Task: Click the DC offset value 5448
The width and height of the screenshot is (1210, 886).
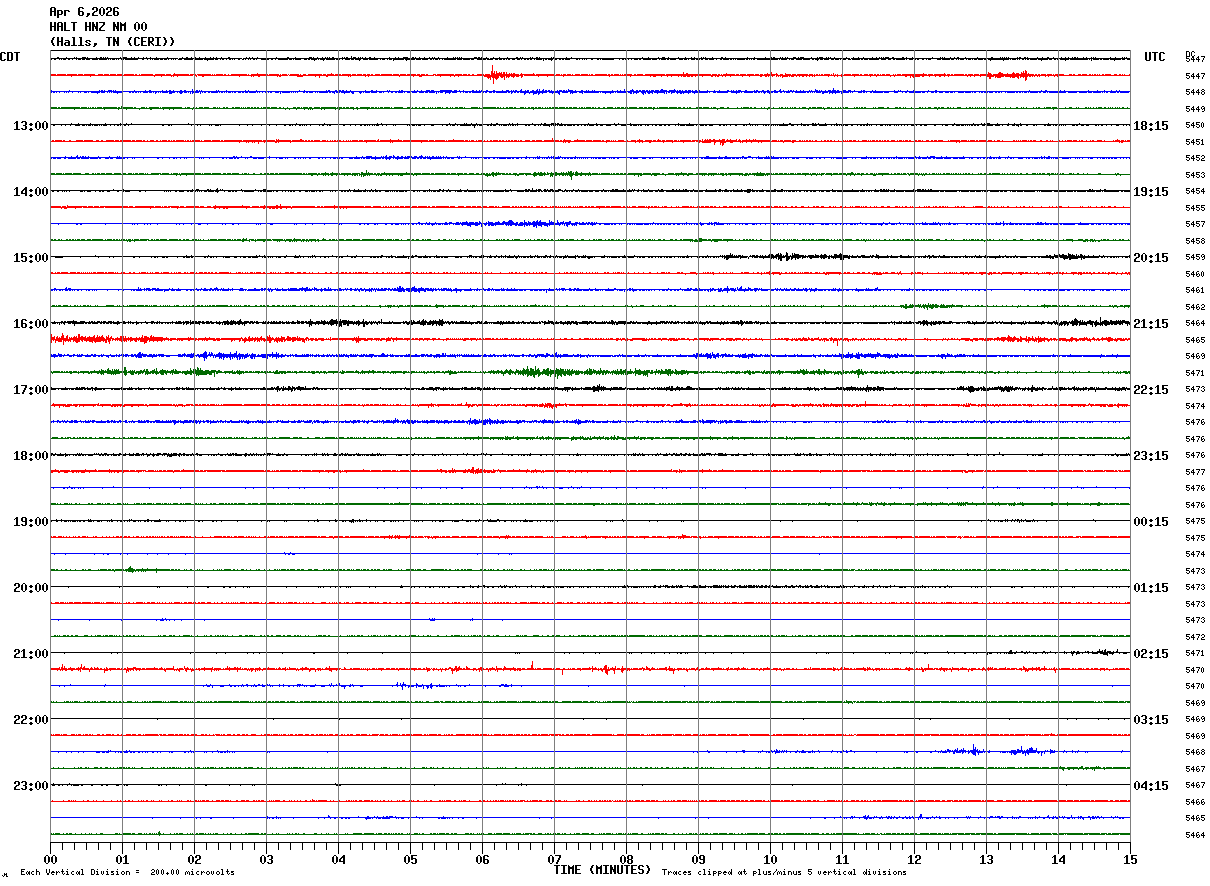Action: 1195,93
